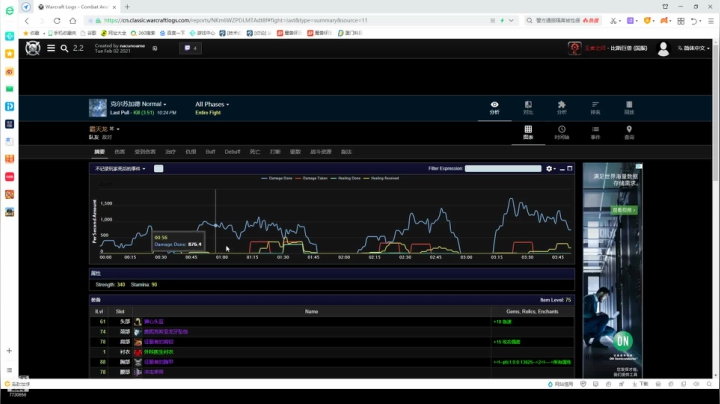Open the second tab after summary
The height and width of the screenshot is (404, 720).
[119, 152]
